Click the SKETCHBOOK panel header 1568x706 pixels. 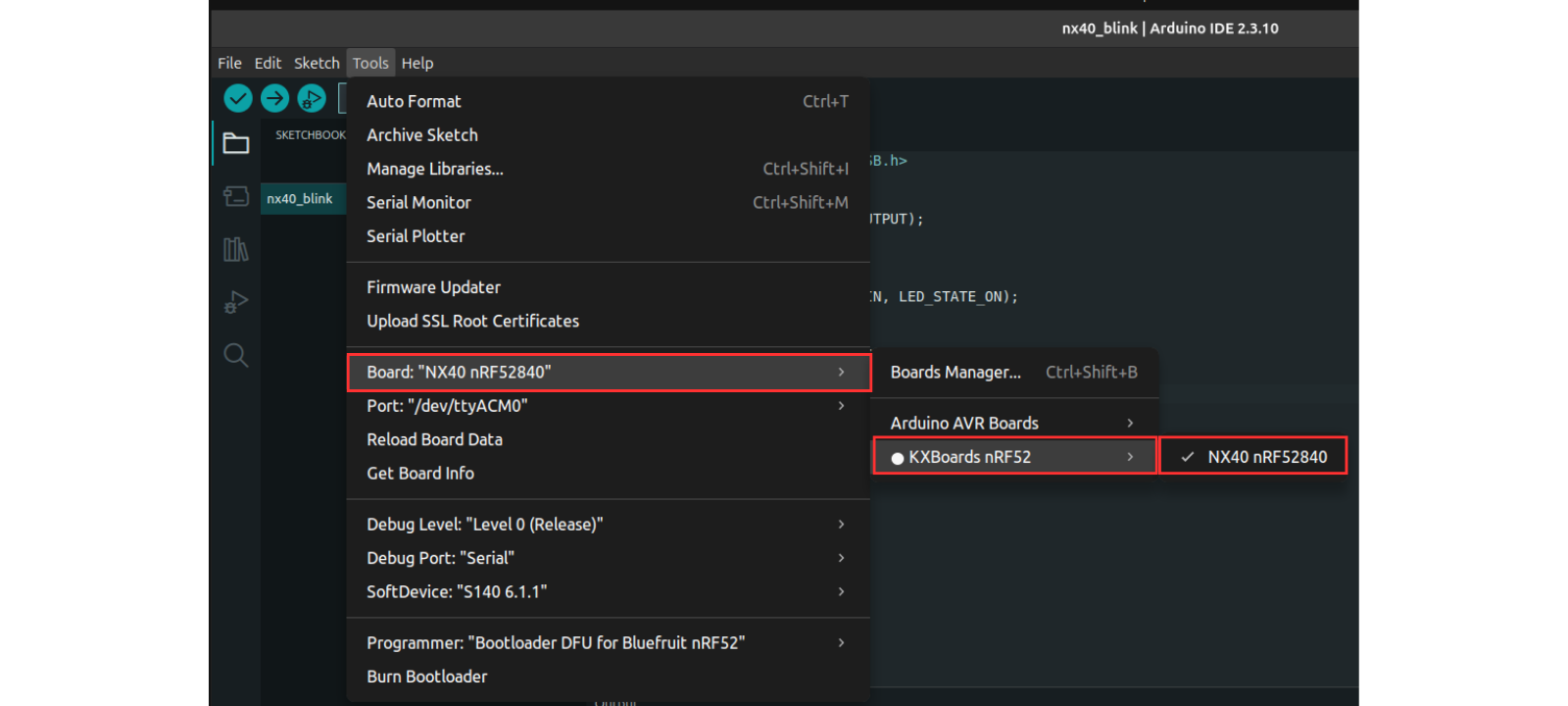[311, 135]
